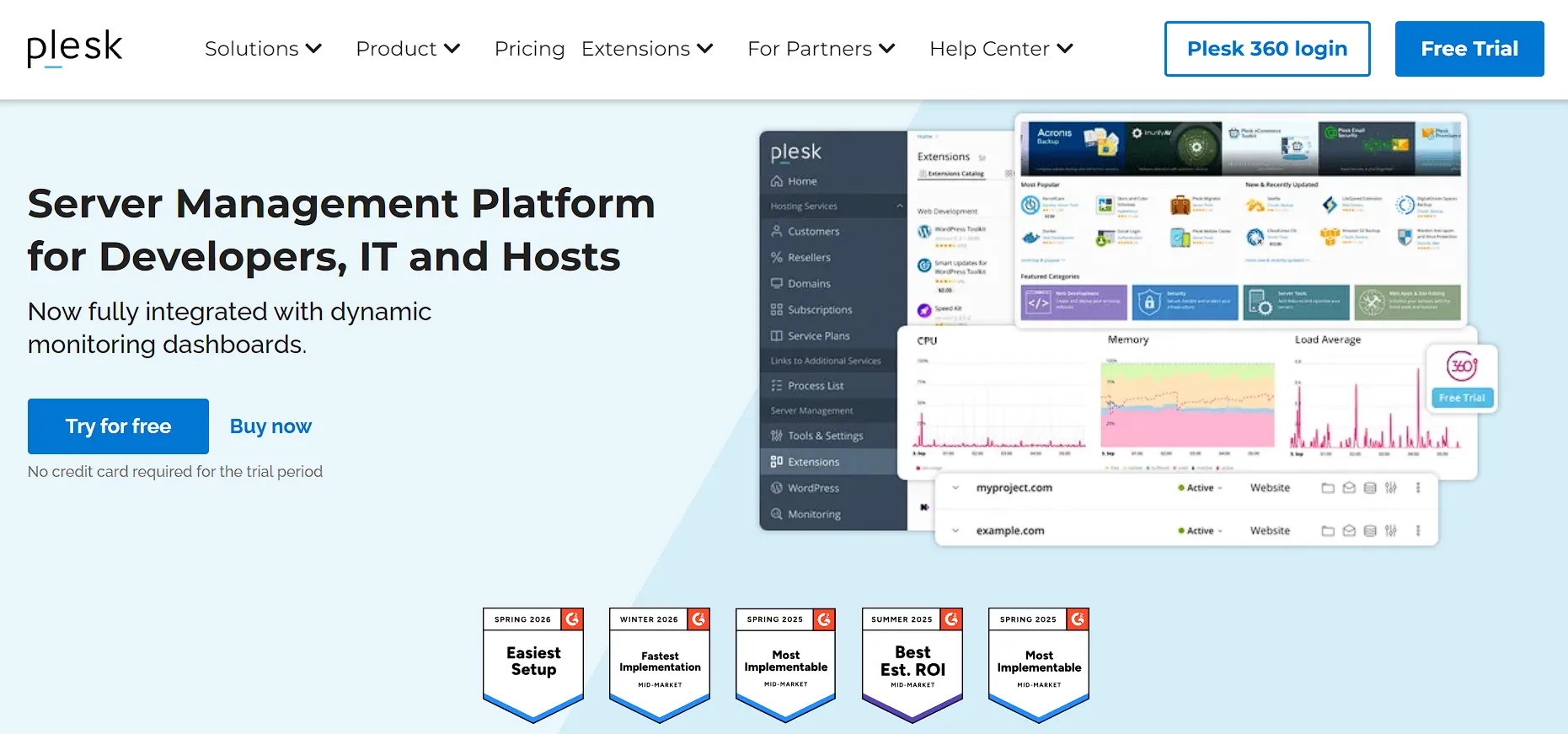Open the Active status dropdown for example.com
The height and width of the screenshot is (734, 1568).
click(1201, 531)
